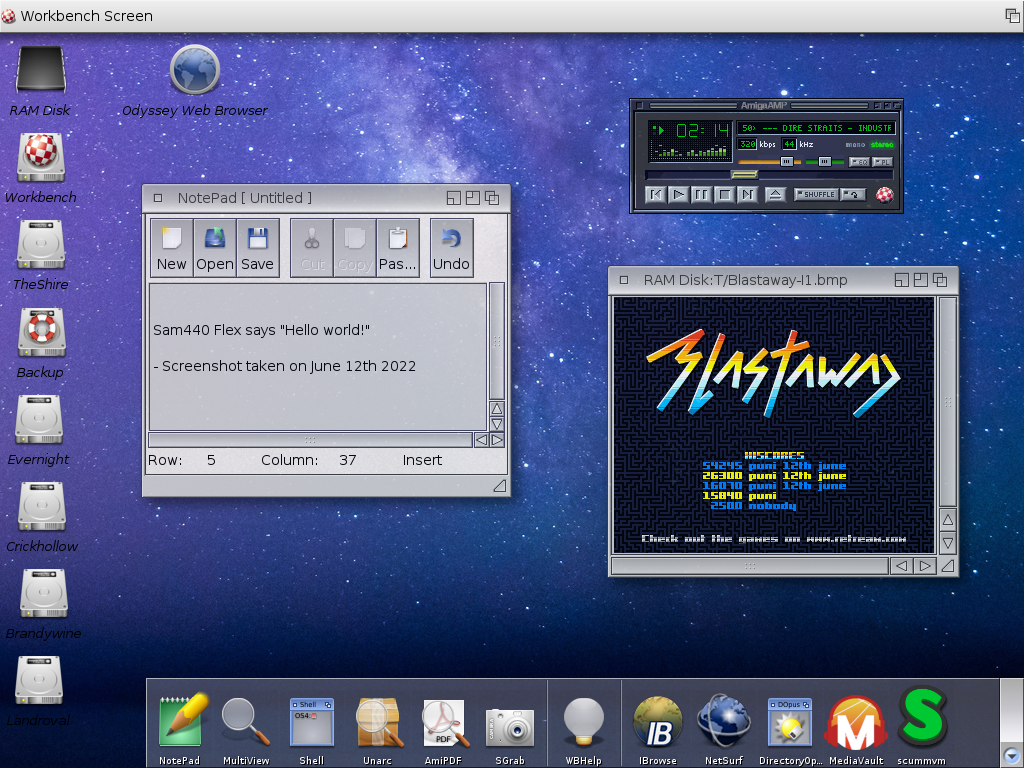Screen dimensions: 1024x768
Task: Click NotePad horizontal scroll right arrow
Action: [x=497, y=440]
